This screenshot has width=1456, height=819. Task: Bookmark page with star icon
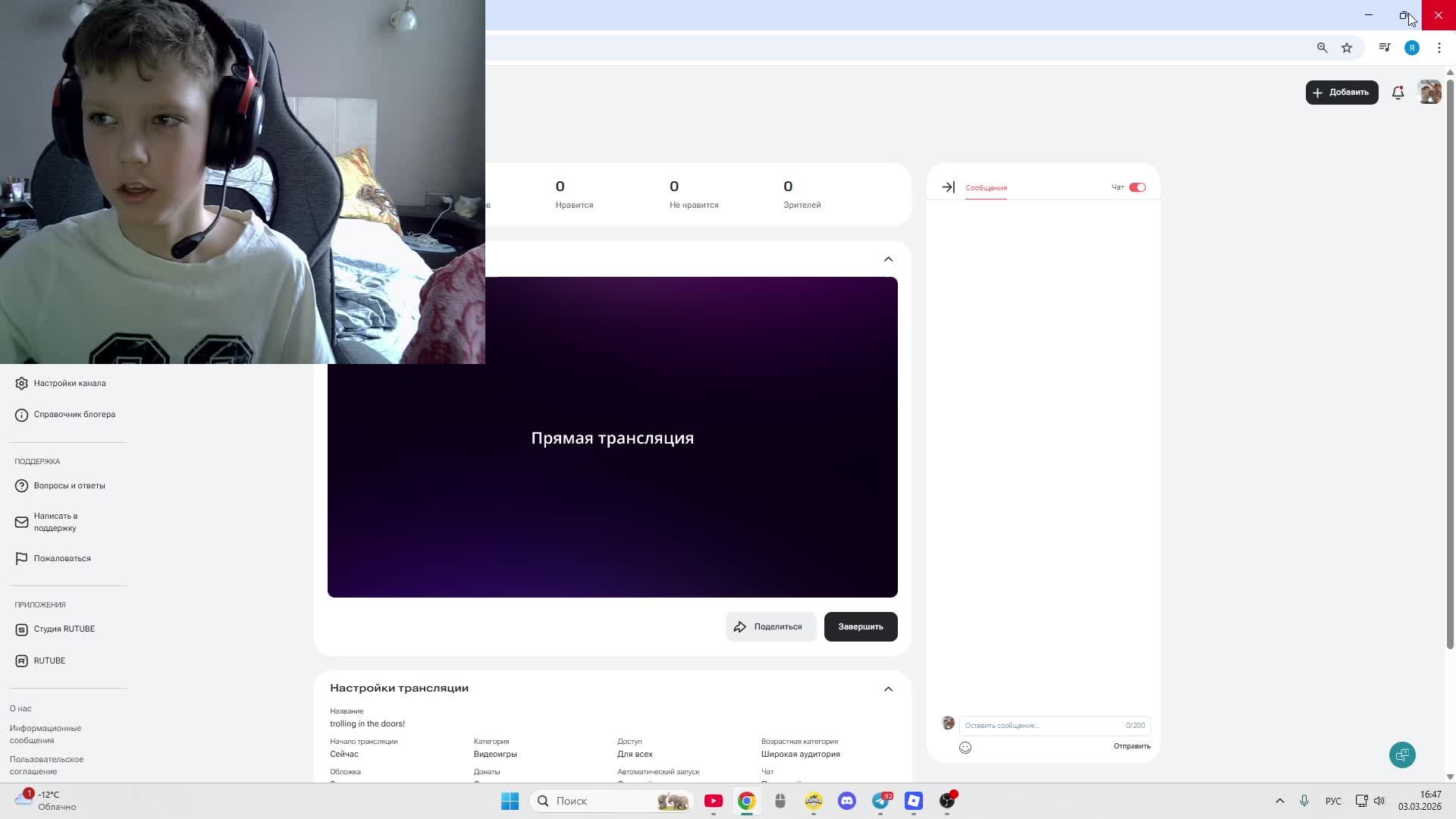(x=1347, y=48)
